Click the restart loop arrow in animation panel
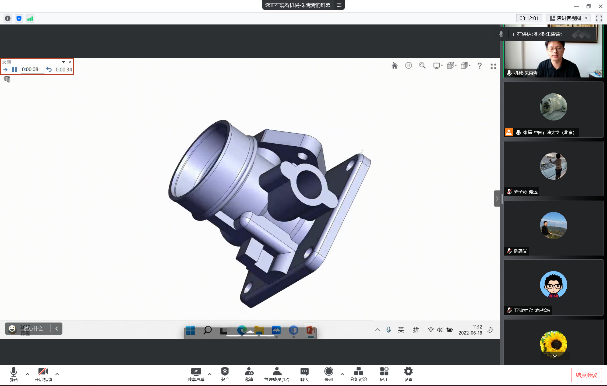The width and height of the screenshot is (607, 386). [x=49, y=70]
